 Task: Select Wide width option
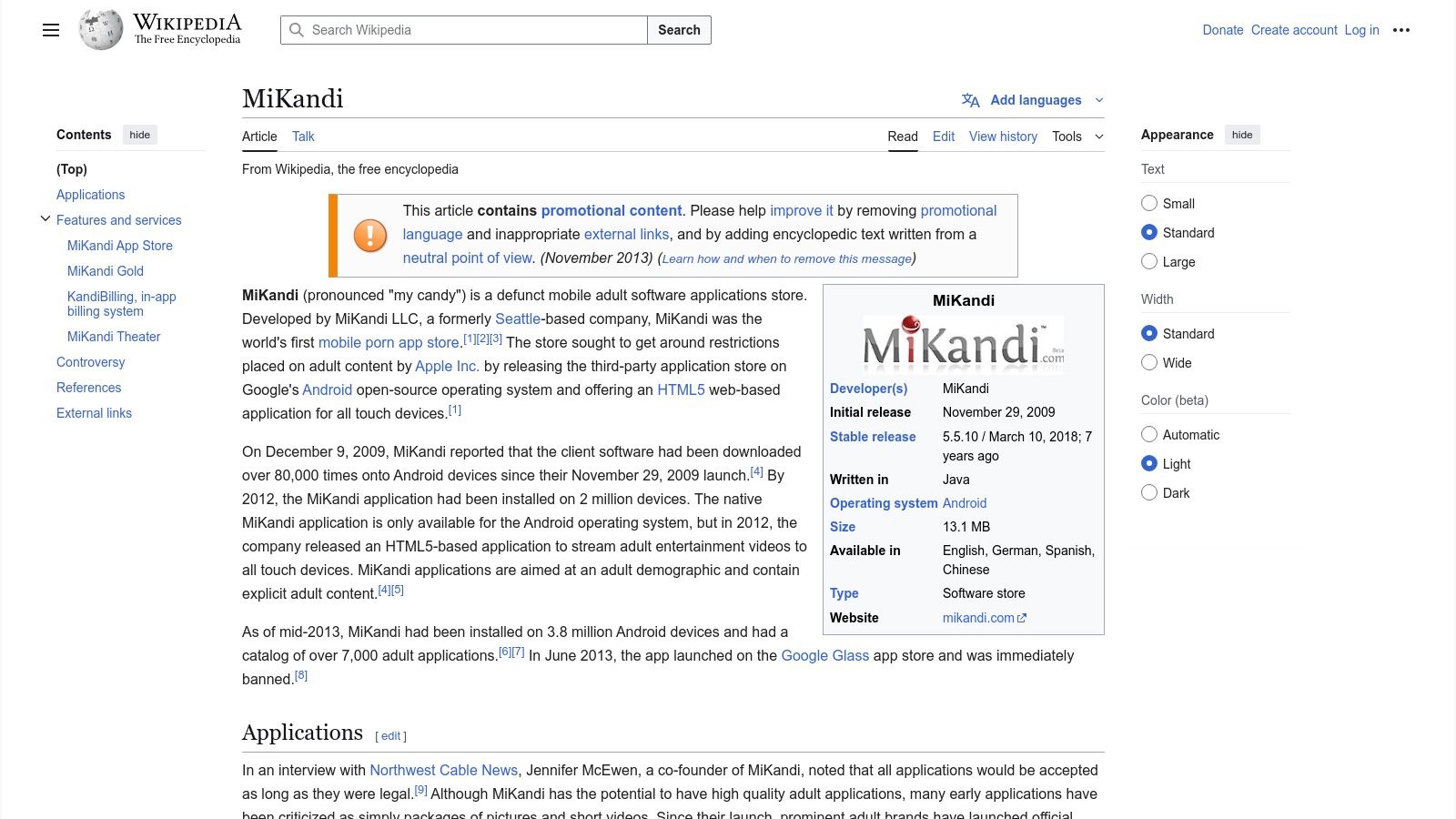coord(1149,363)
